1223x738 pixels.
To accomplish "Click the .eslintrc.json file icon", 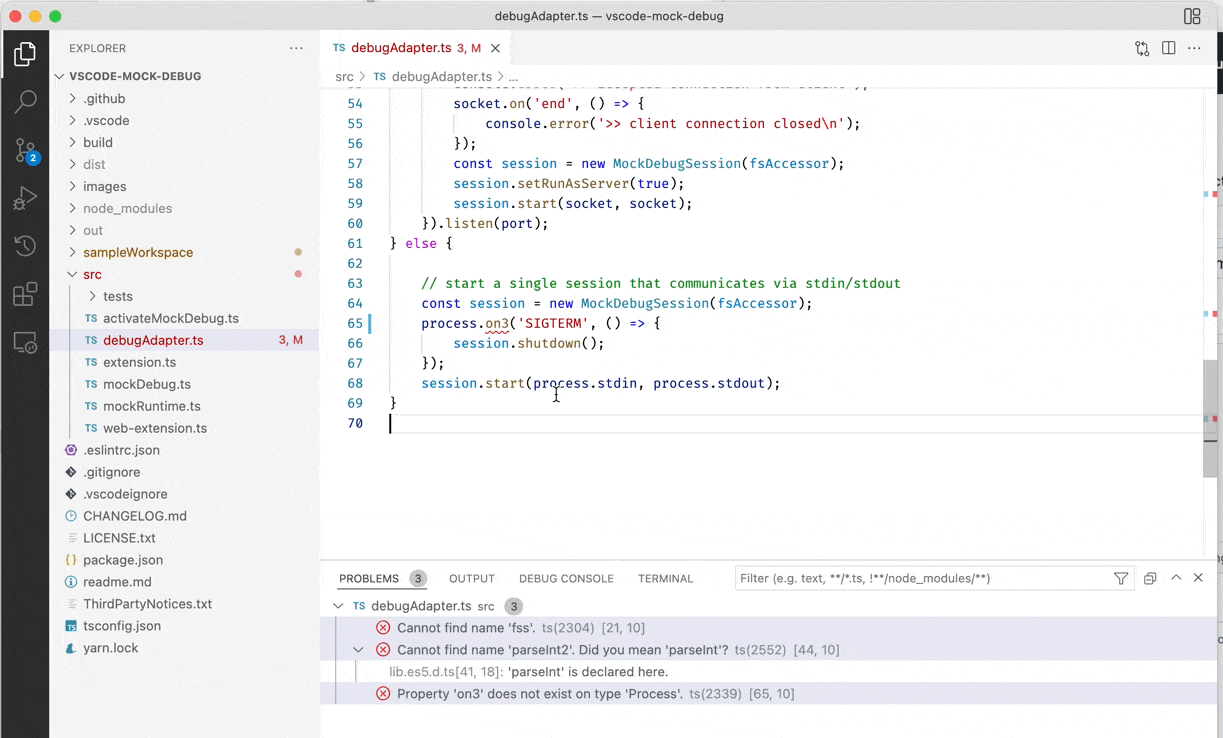I will click(71, 450).
